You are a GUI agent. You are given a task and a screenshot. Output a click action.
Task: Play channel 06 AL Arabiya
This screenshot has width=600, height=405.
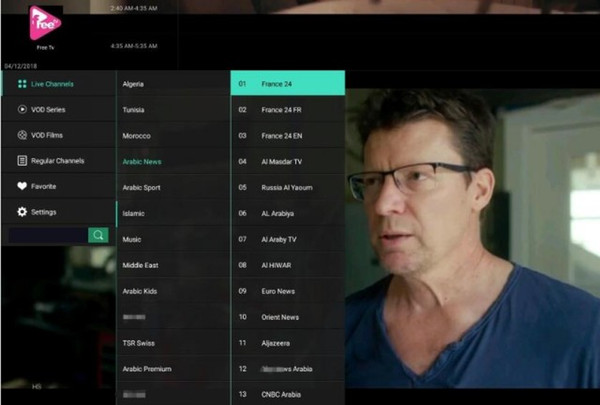[x=288, y=213]
